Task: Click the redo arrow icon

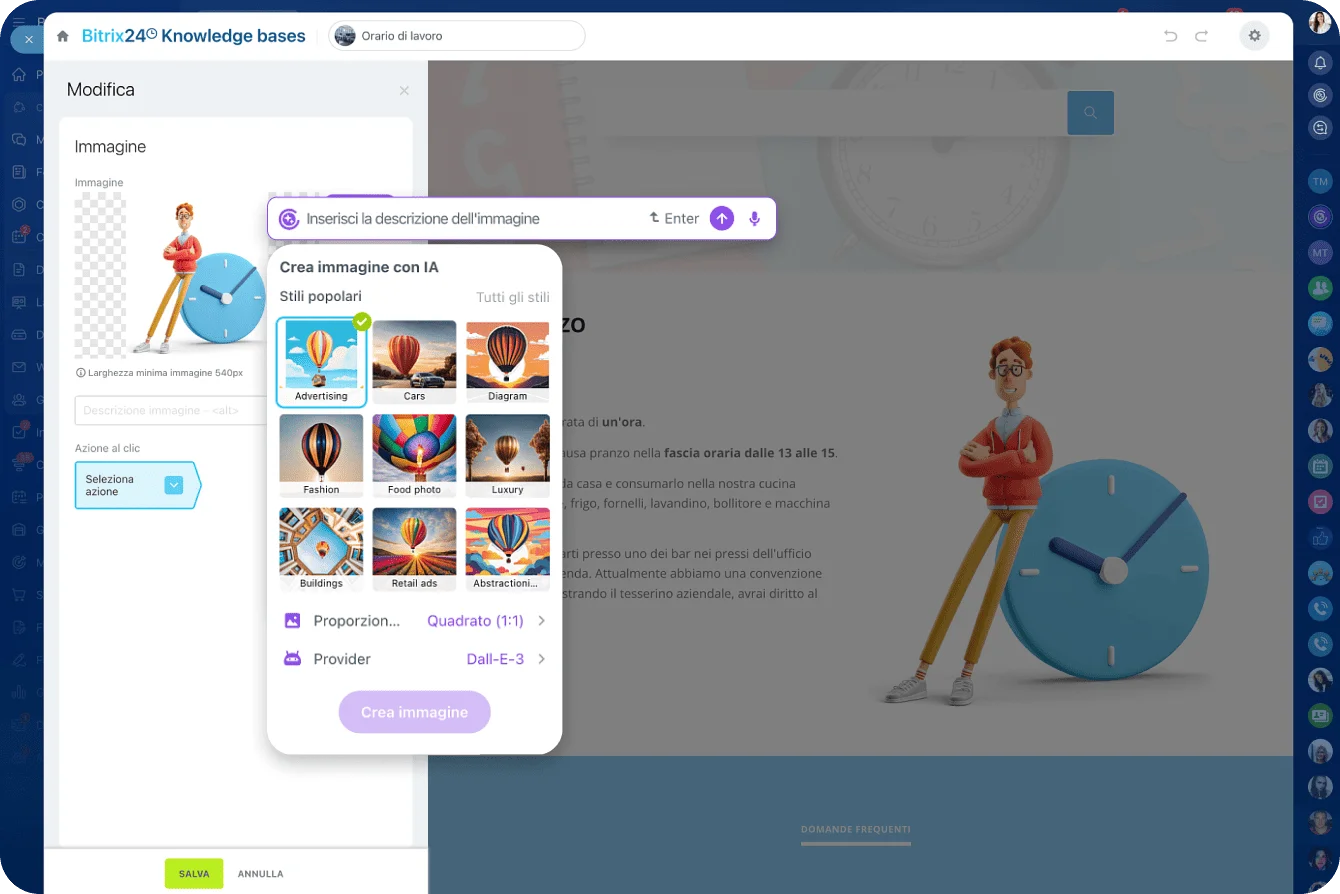Action: tap(1201, 36)
